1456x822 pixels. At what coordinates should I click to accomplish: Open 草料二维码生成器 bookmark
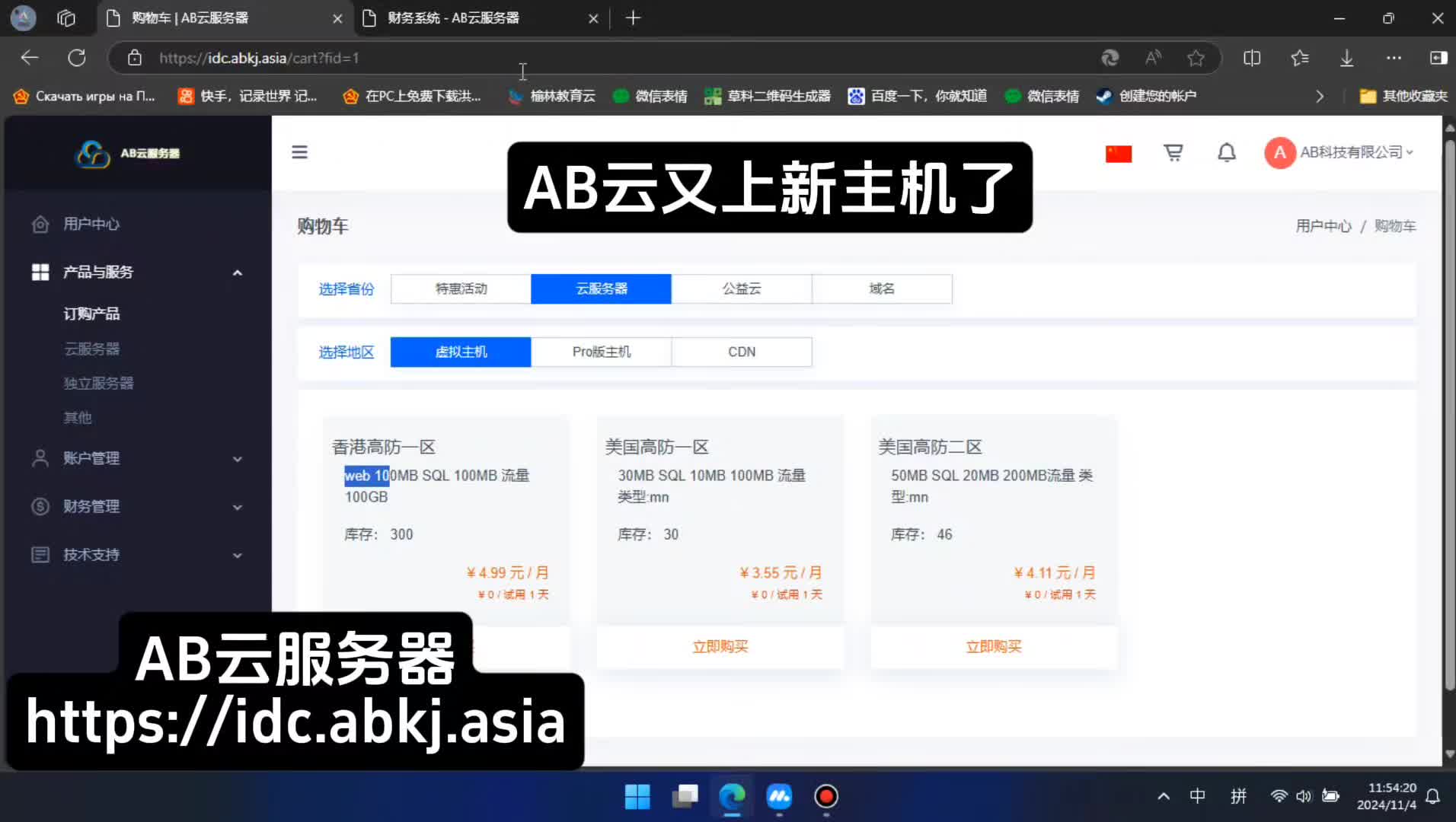(x=768, y=97)
